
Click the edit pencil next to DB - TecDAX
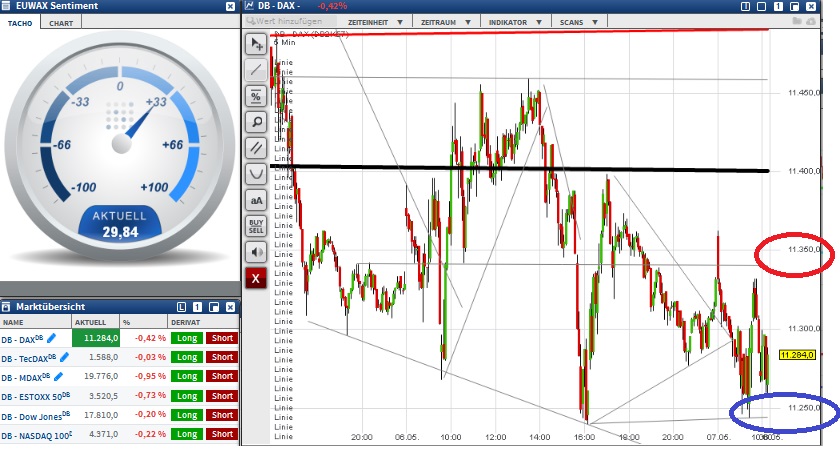[x=64, y=357]
